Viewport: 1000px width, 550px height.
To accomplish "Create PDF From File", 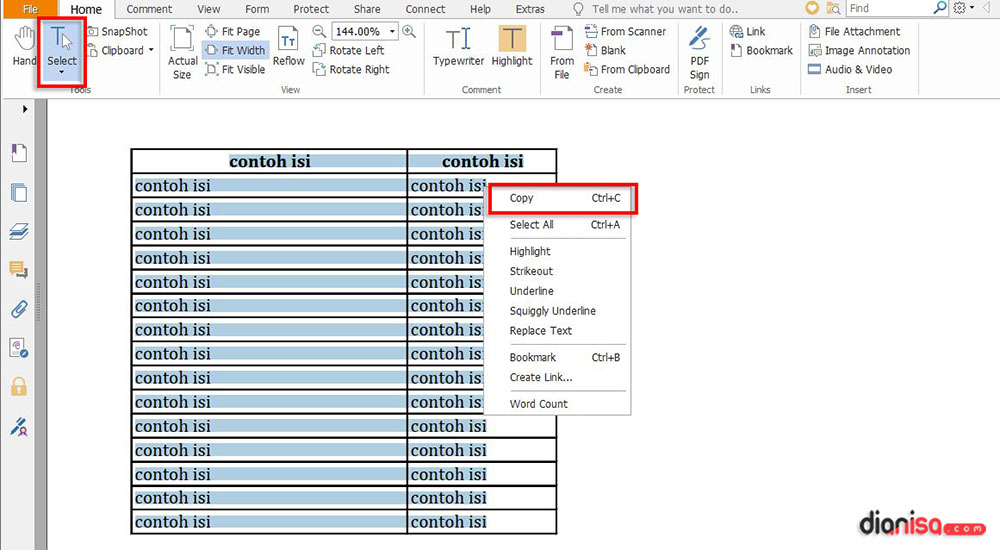I will pyautogui.click(x=562, y=53).
